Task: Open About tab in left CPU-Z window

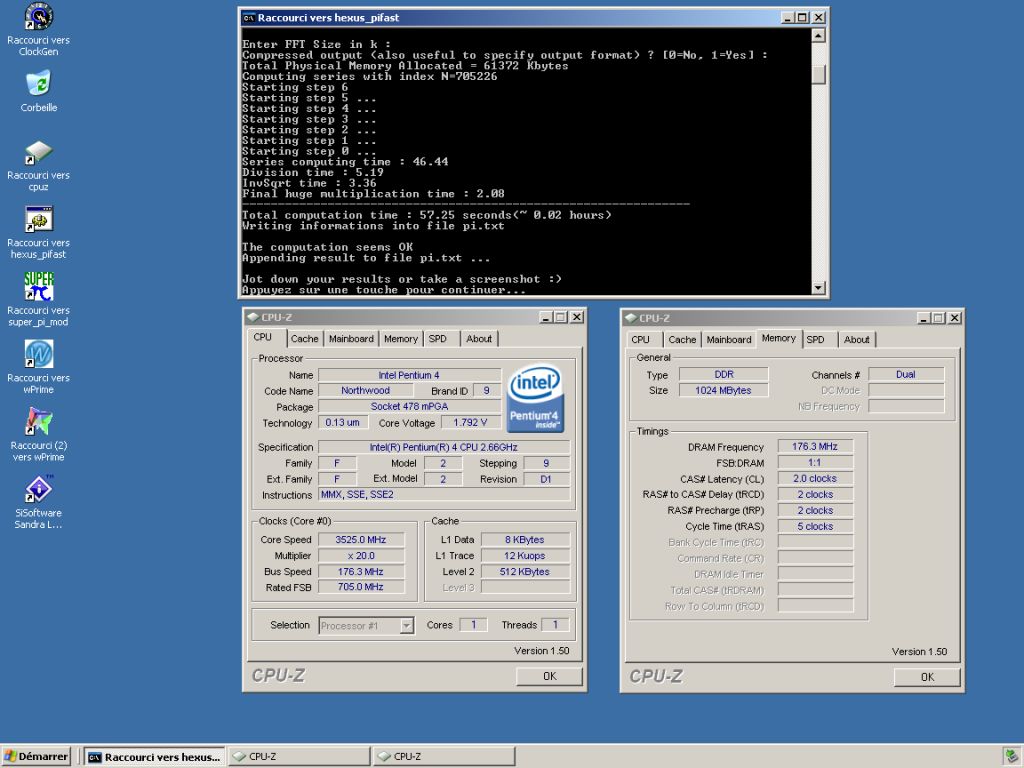Action: pyautogui.click(x=479, y=339)
